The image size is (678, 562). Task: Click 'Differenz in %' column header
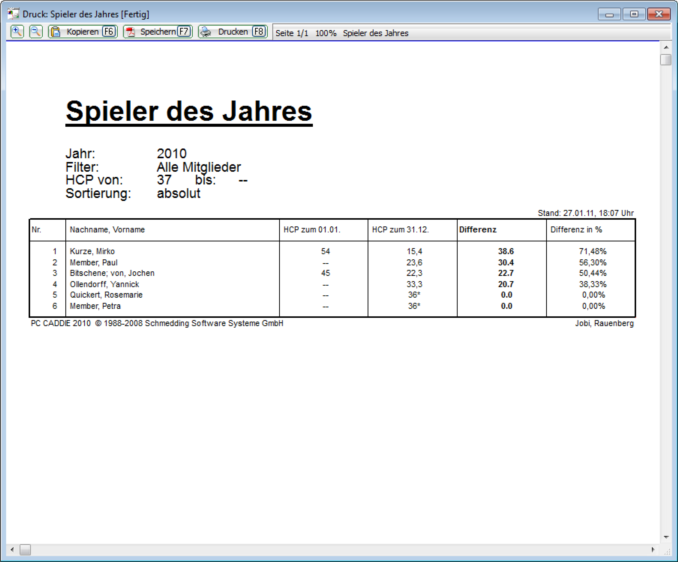point(576,230)
